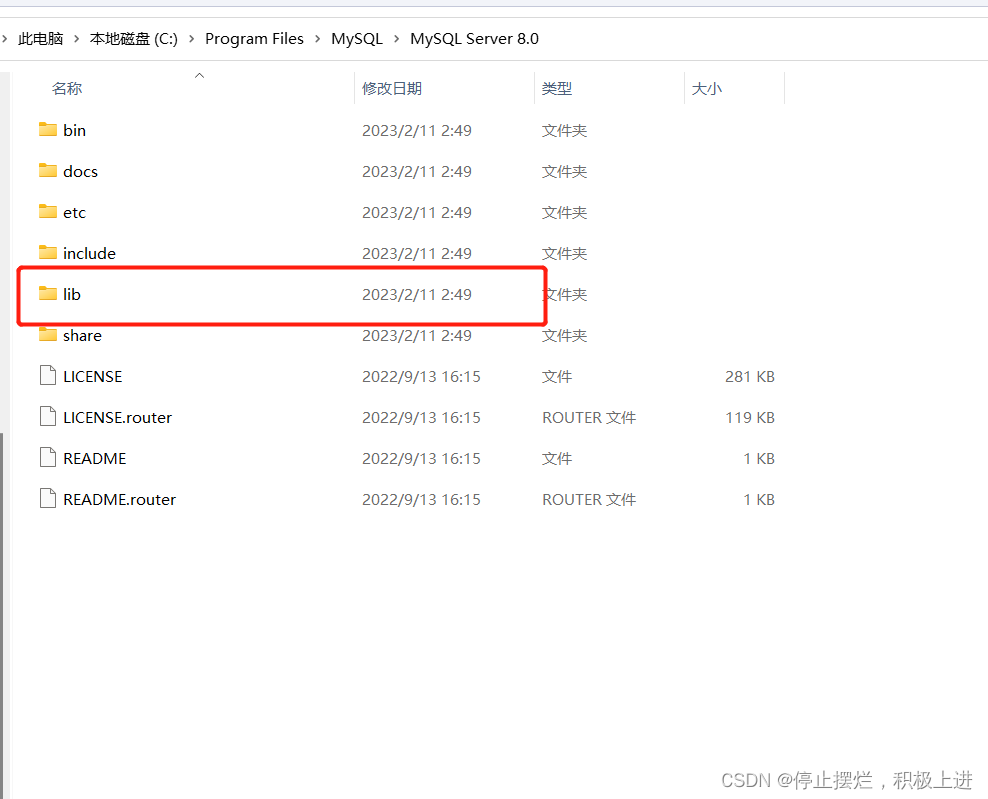Click the LICENSE.router file icon
The image size is (988, 799).
pyautogui.click(x=48, y=417)
